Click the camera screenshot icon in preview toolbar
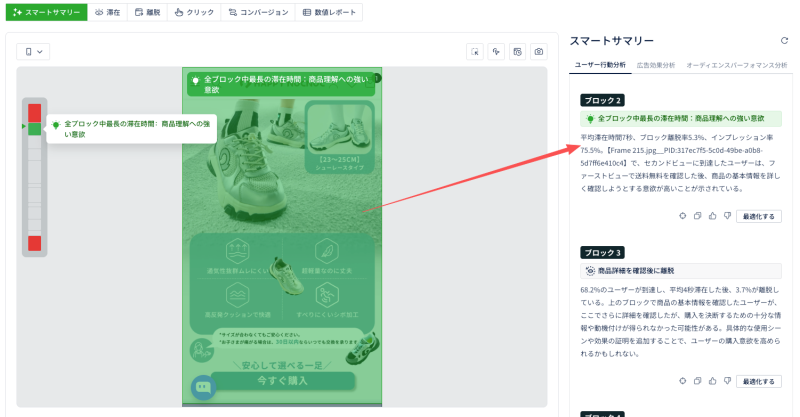The width and height of the screenshot is (800, 417). point(539,51)
